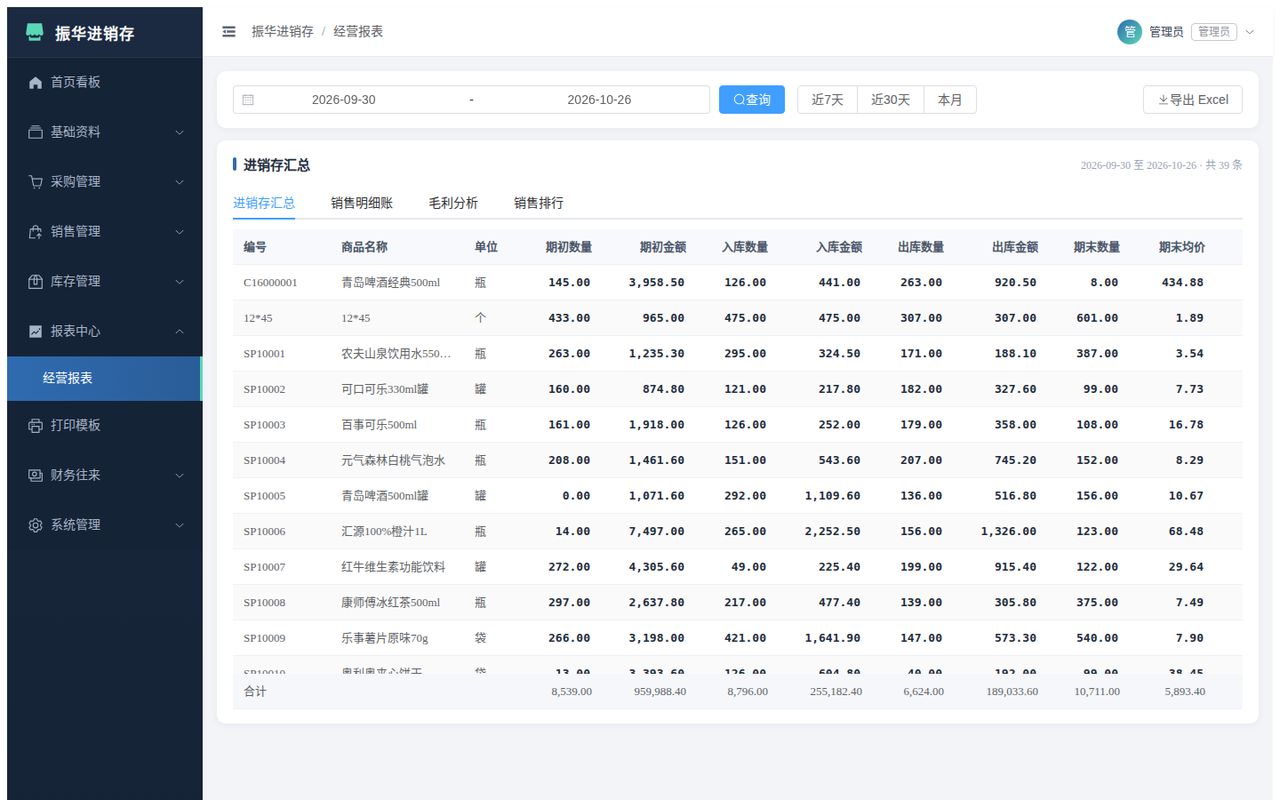Viewport: 1280px width, 800px height.
Task: Click the 财务往来 money icon
Action: coord(35,475)
